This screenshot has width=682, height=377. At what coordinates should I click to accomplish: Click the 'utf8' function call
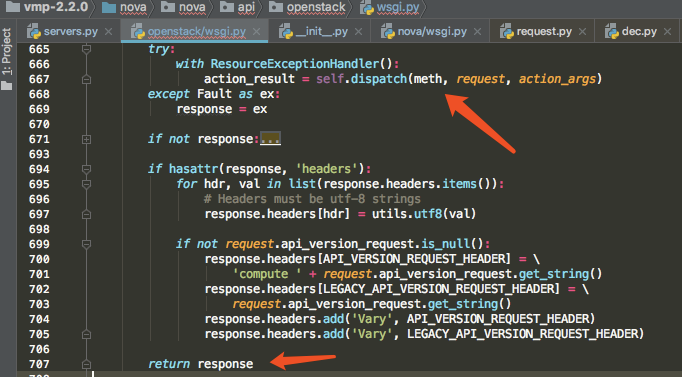click(x=428, y=214)
